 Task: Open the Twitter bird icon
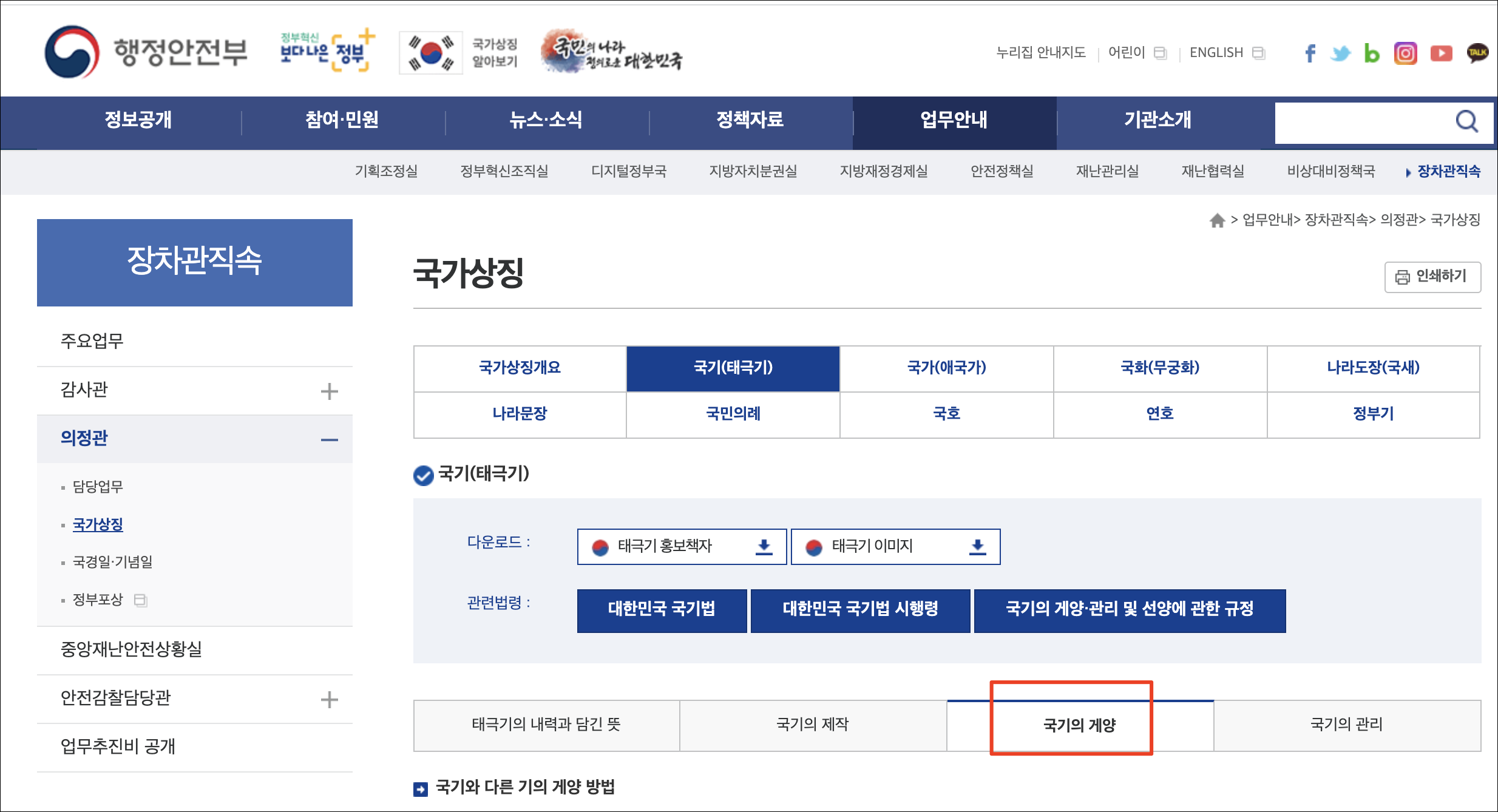click(1340, 53)
